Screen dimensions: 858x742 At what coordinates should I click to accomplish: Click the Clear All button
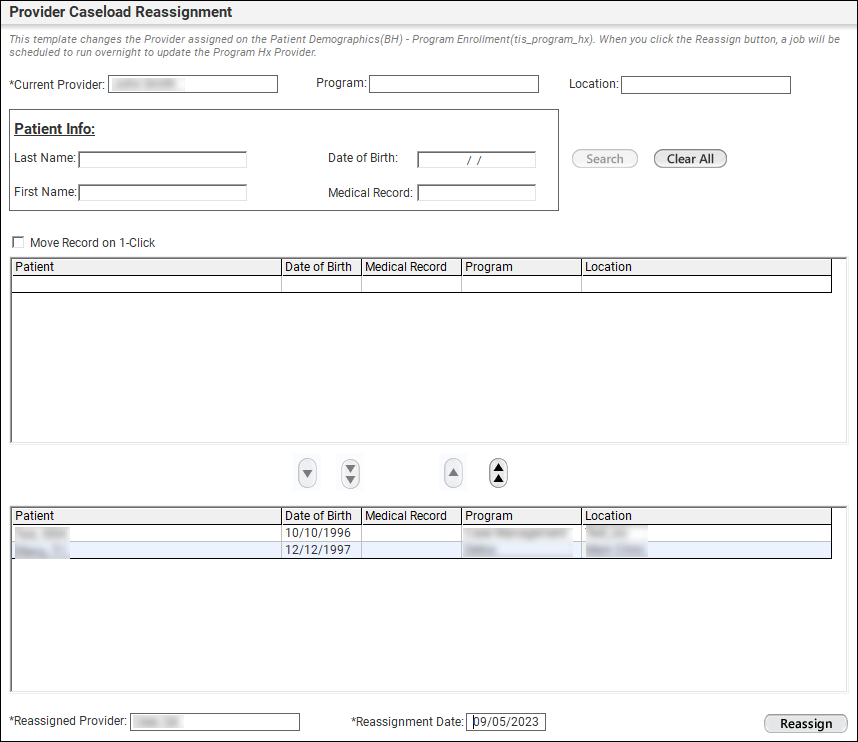click(690, 159)
